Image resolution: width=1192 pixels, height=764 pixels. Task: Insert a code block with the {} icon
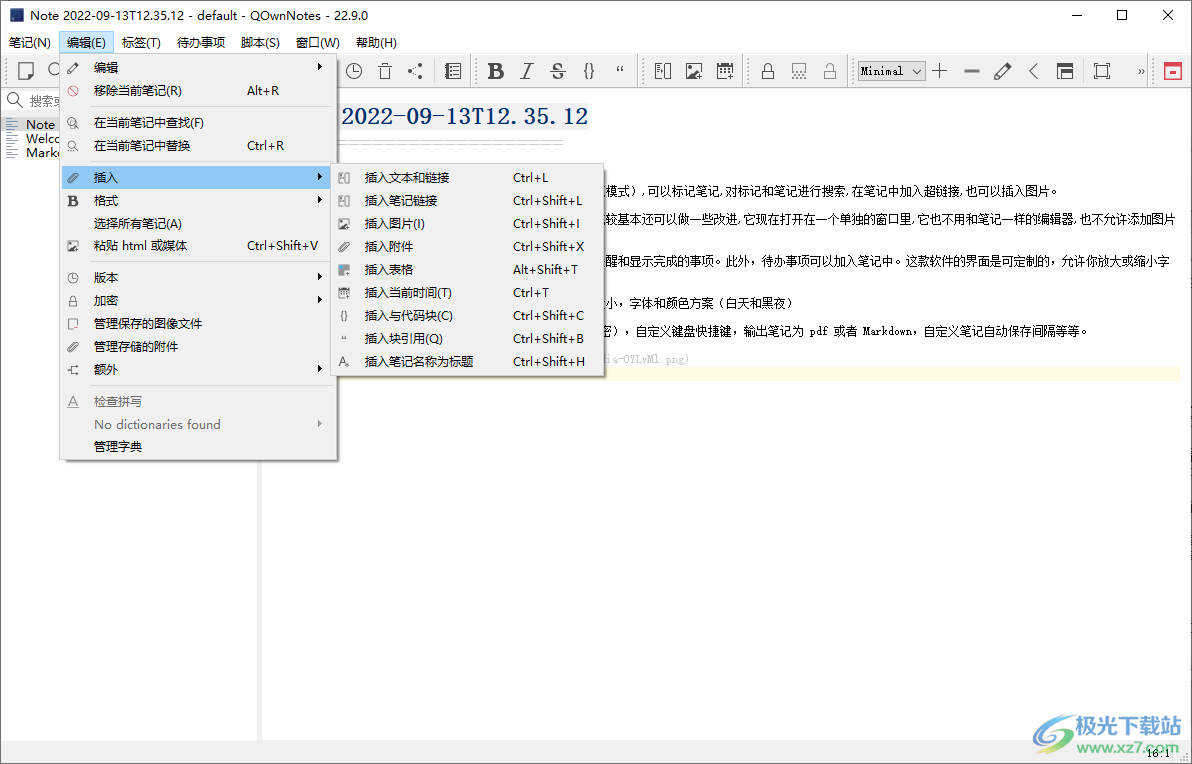(x=589, y=71)
